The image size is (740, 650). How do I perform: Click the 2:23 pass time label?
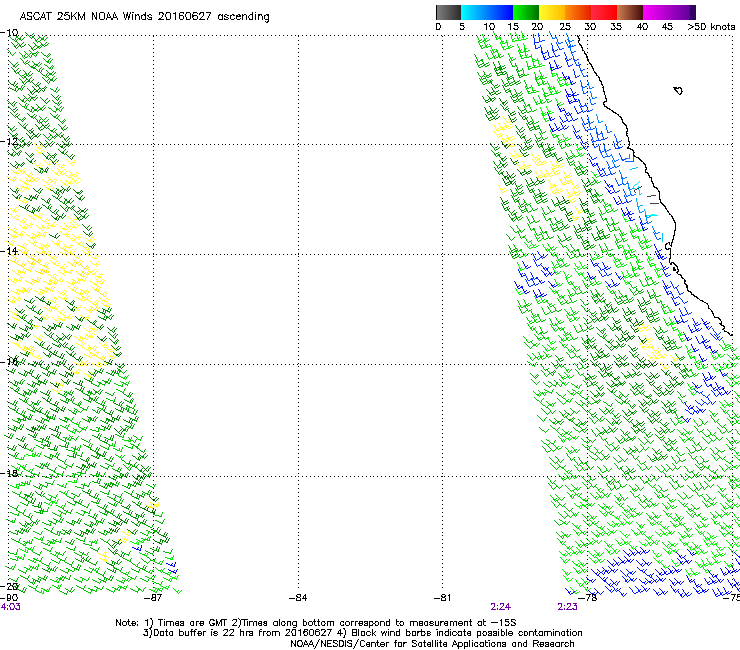click(x=567, y=607)
